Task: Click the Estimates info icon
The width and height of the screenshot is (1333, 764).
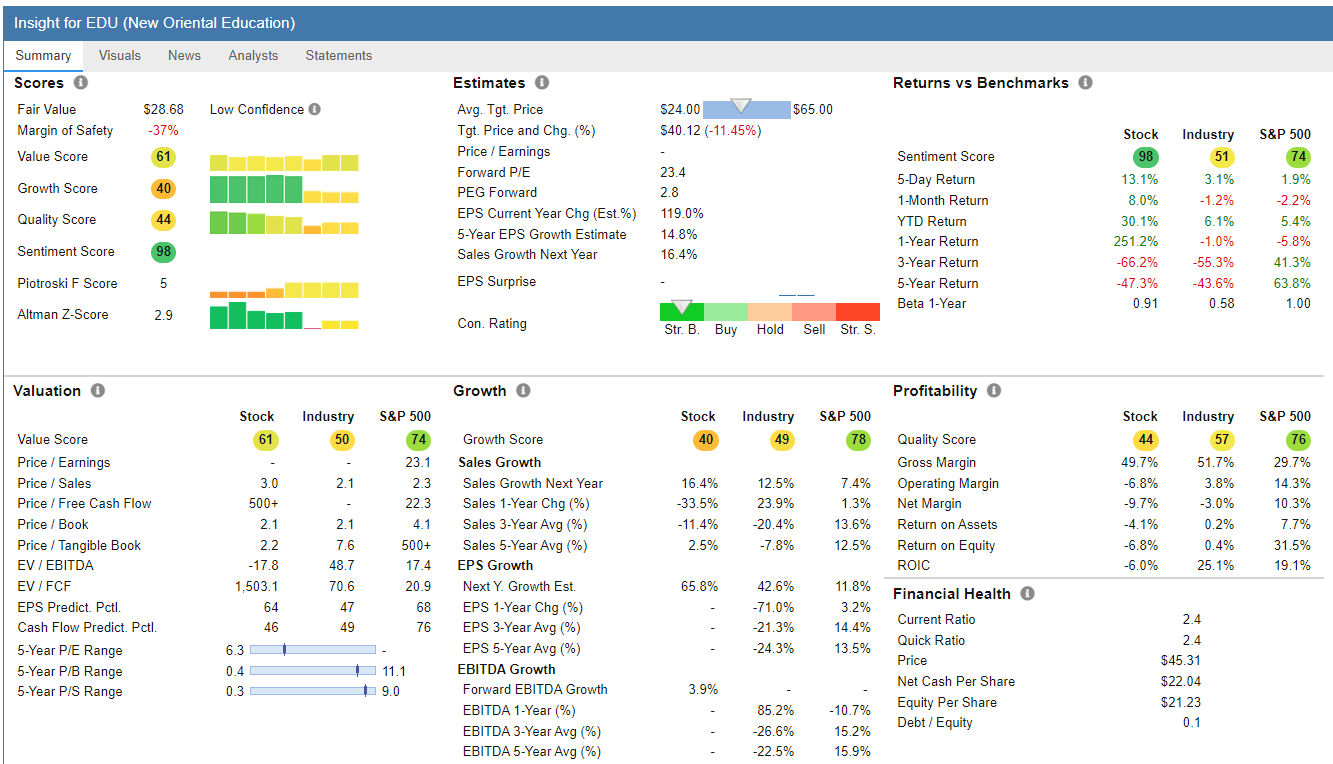Action: 542,83
